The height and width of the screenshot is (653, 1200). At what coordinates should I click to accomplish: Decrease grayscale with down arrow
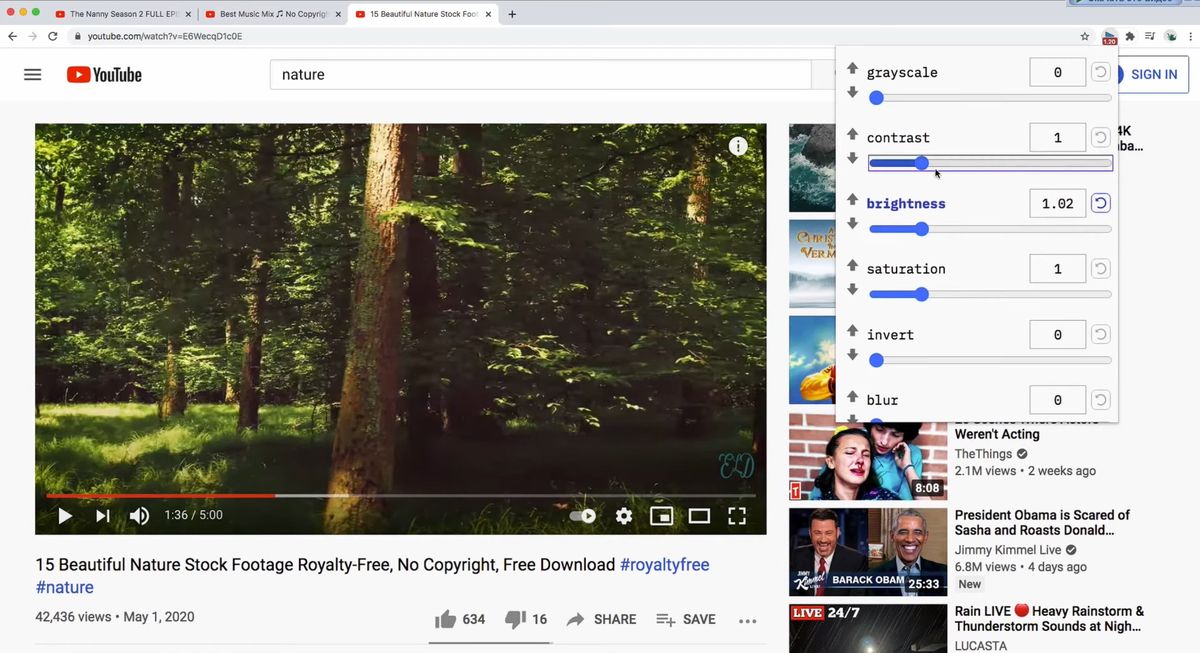pos(852,92)
